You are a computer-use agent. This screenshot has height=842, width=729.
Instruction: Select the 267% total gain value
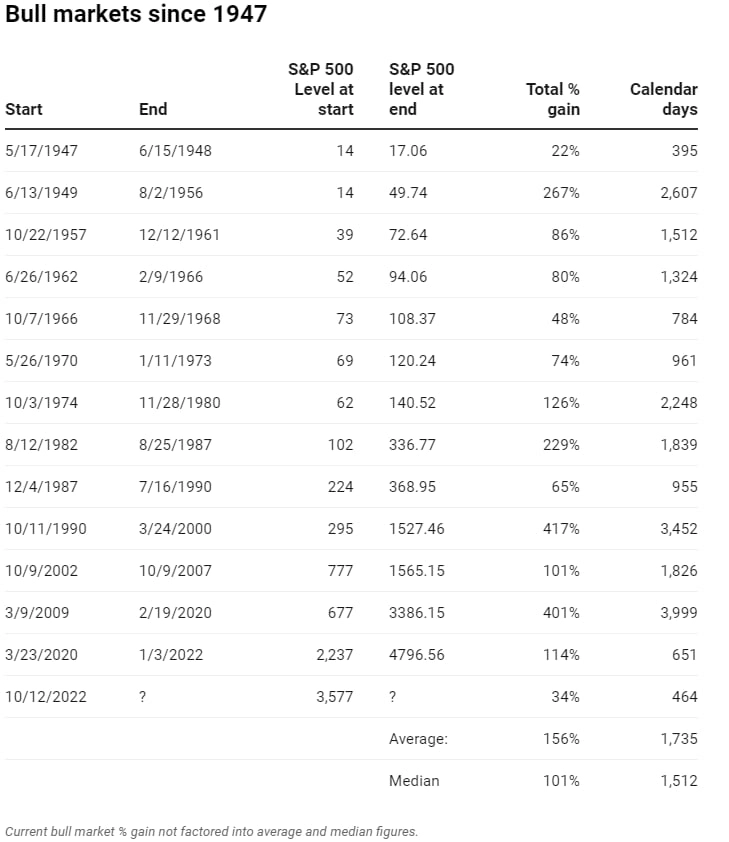tap(562, 193)
